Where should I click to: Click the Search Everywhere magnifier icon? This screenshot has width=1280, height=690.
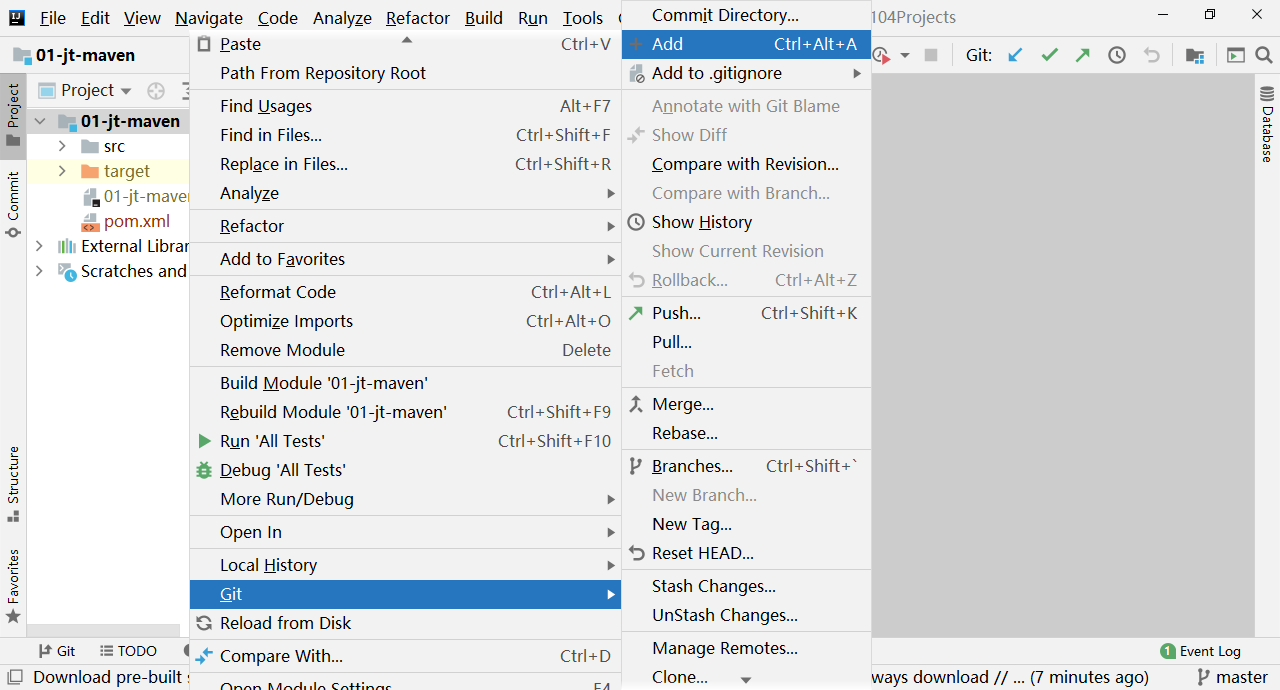click(x=1263, y=55)
